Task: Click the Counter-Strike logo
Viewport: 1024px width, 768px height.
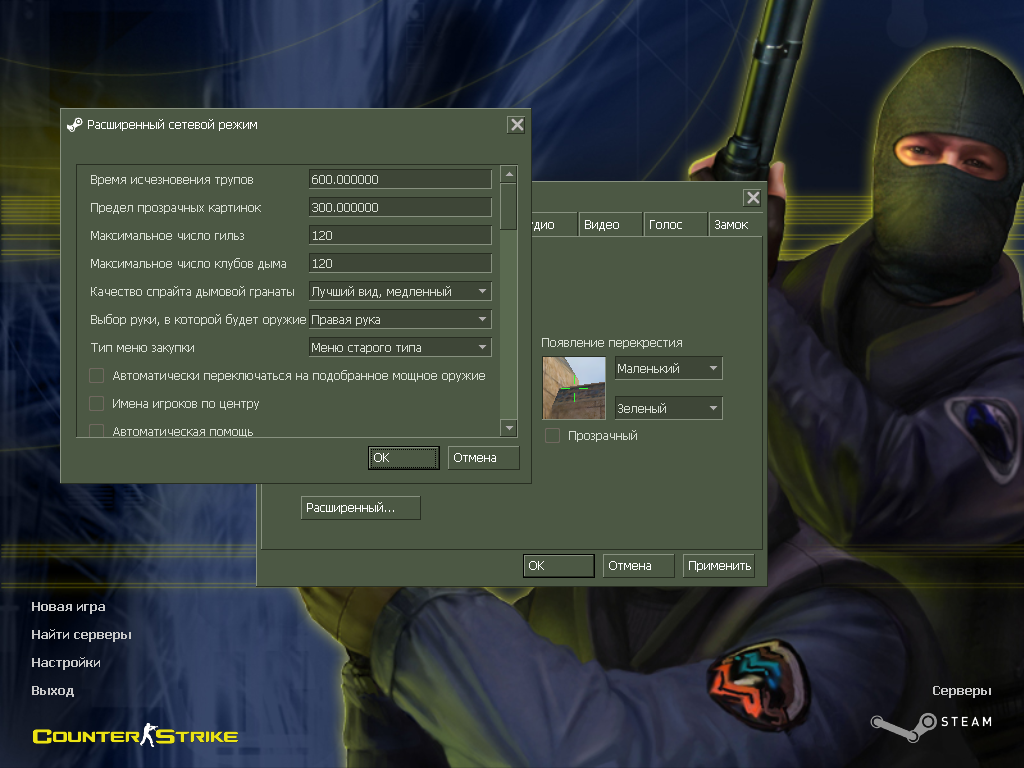Action: pyautogui.click(x=135, y=736)
